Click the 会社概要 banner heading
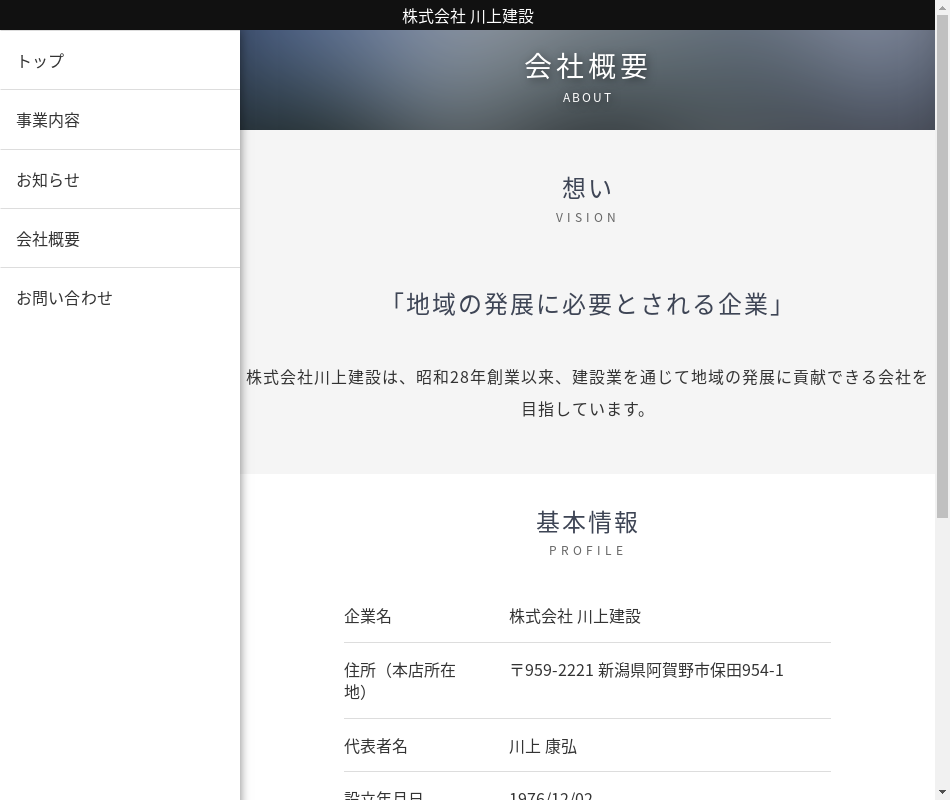The image size is (950, 800). (x=587, y=66)
